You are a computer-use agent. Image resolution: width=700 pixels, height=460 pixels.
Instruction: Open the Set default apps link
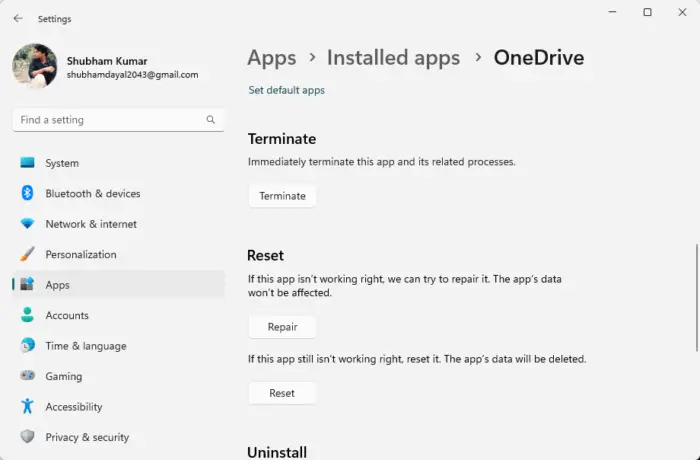pyautogui.click(x=287, y=90)
